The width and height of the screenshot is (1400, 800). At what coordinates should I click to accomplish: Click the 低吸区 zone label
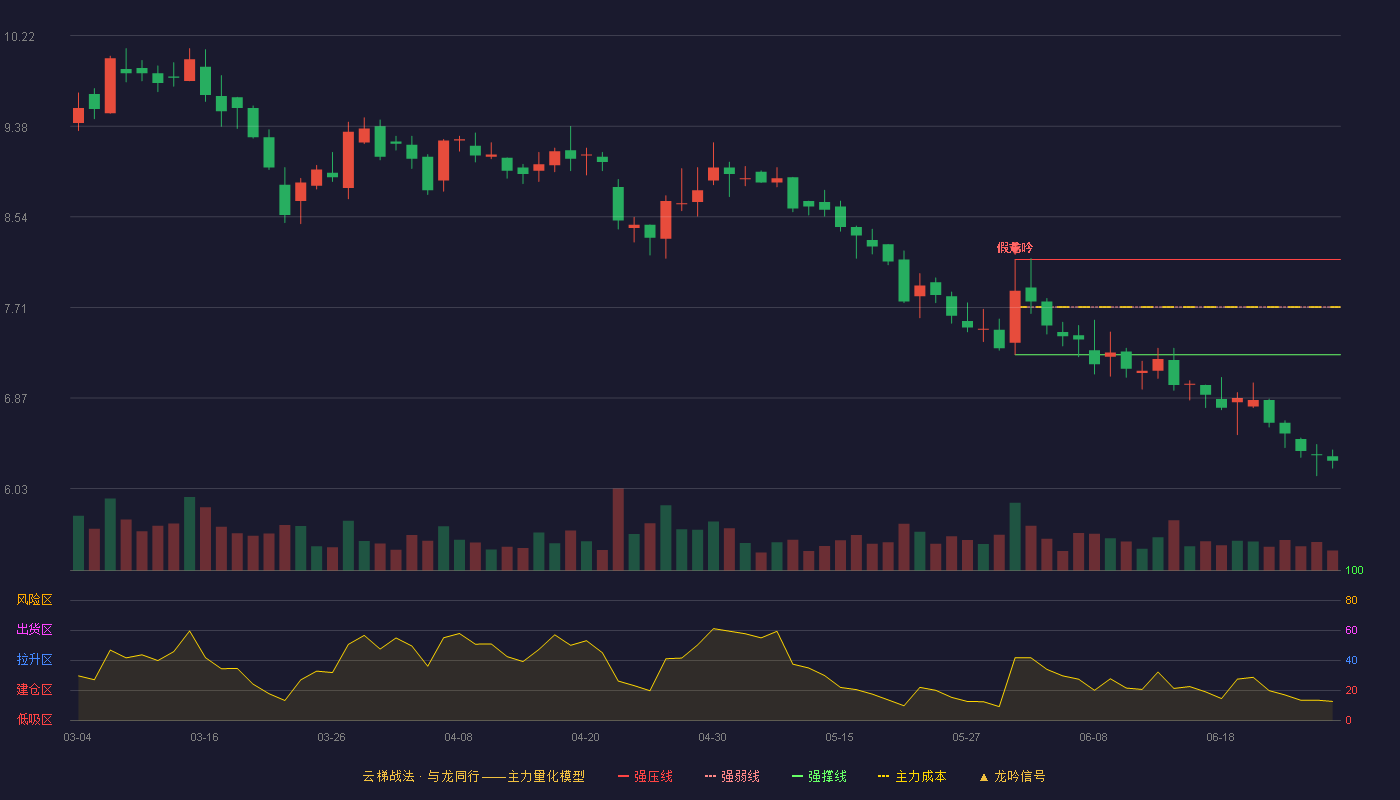[x=34, y=719]
